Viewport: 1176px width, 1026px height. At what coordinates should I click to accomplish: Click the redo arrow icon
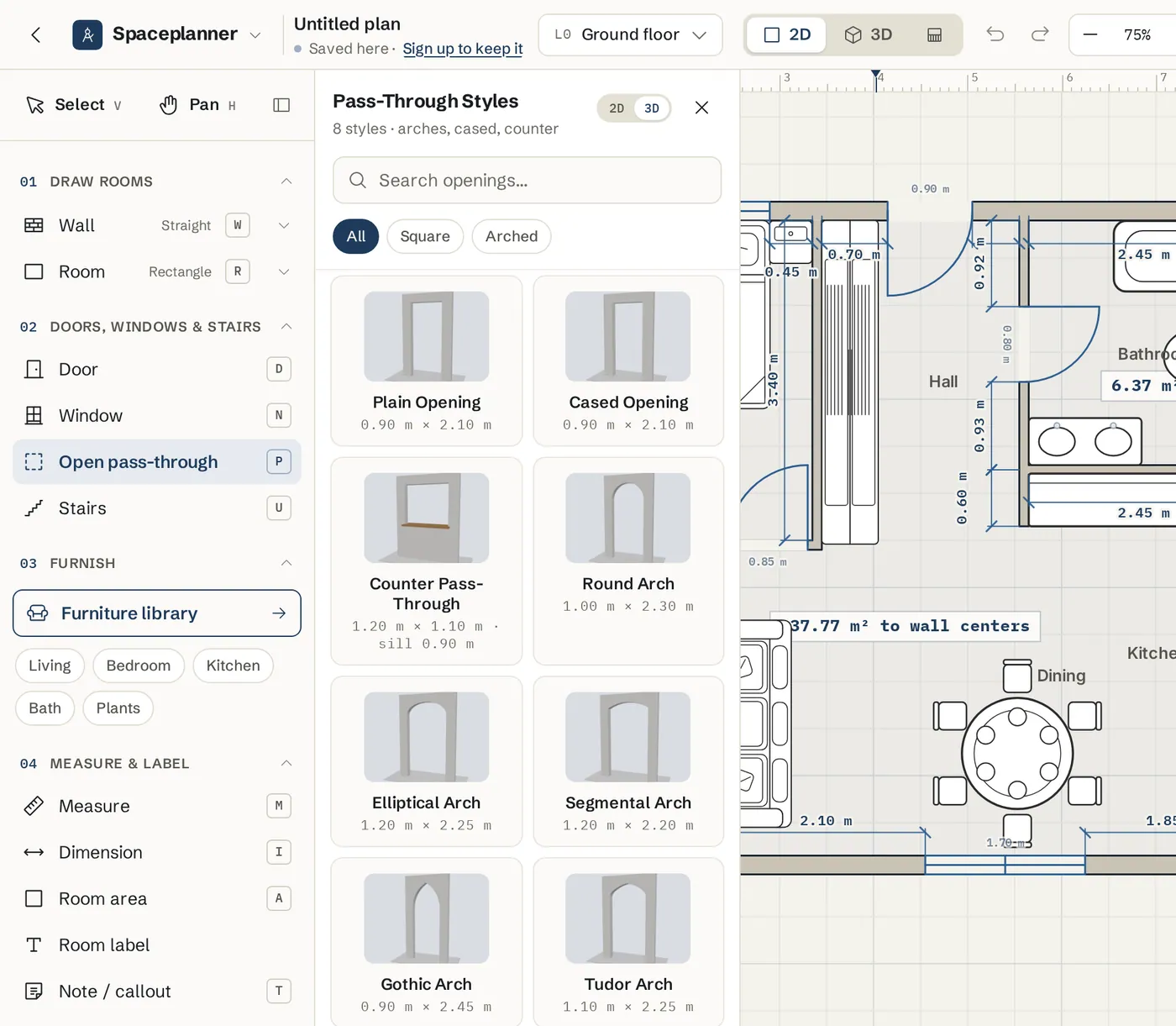[1040, 34]
